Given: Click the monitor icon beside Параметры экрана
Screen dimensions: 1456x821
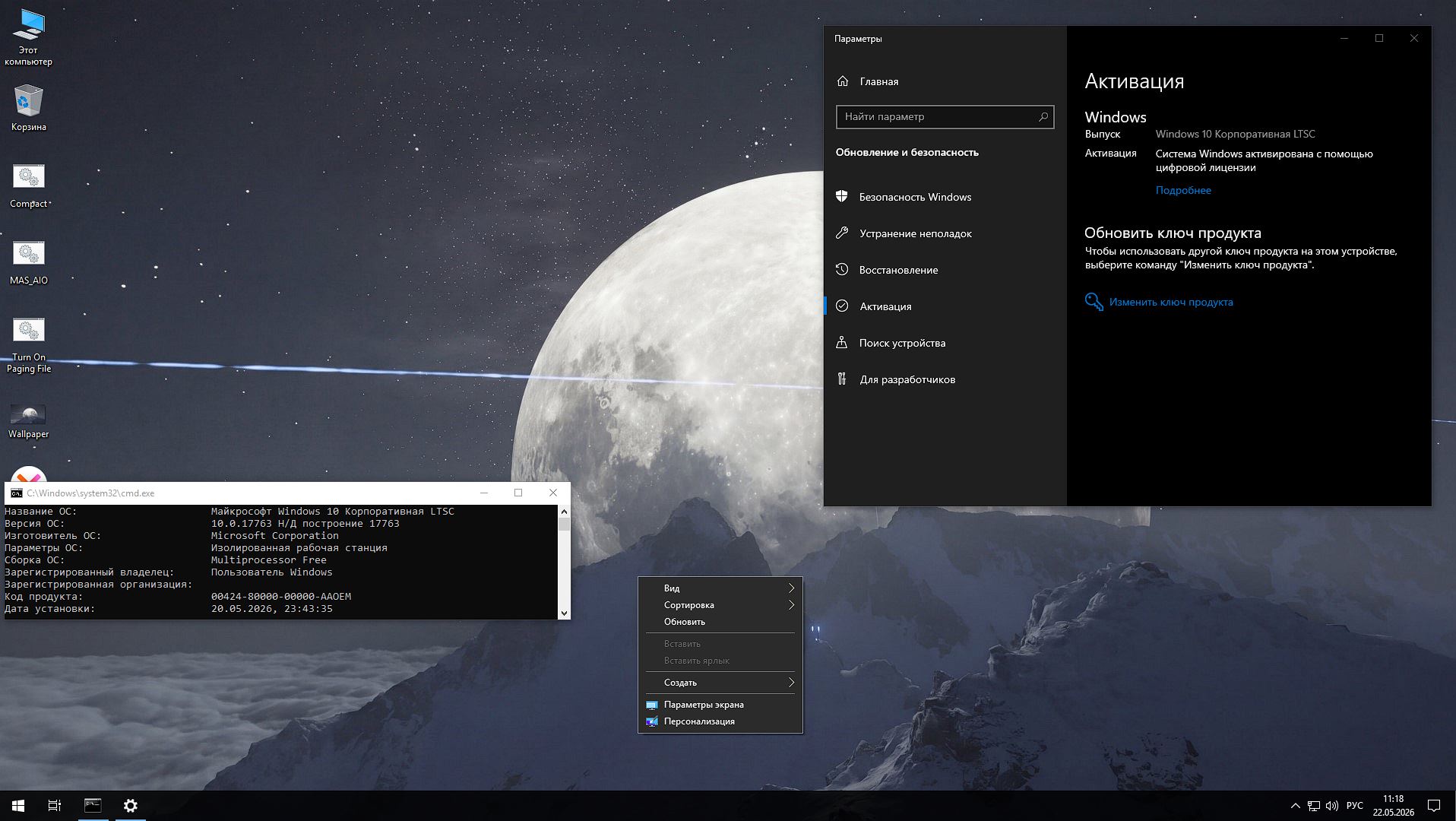Looking at the screenshot, I should [652, 705].
